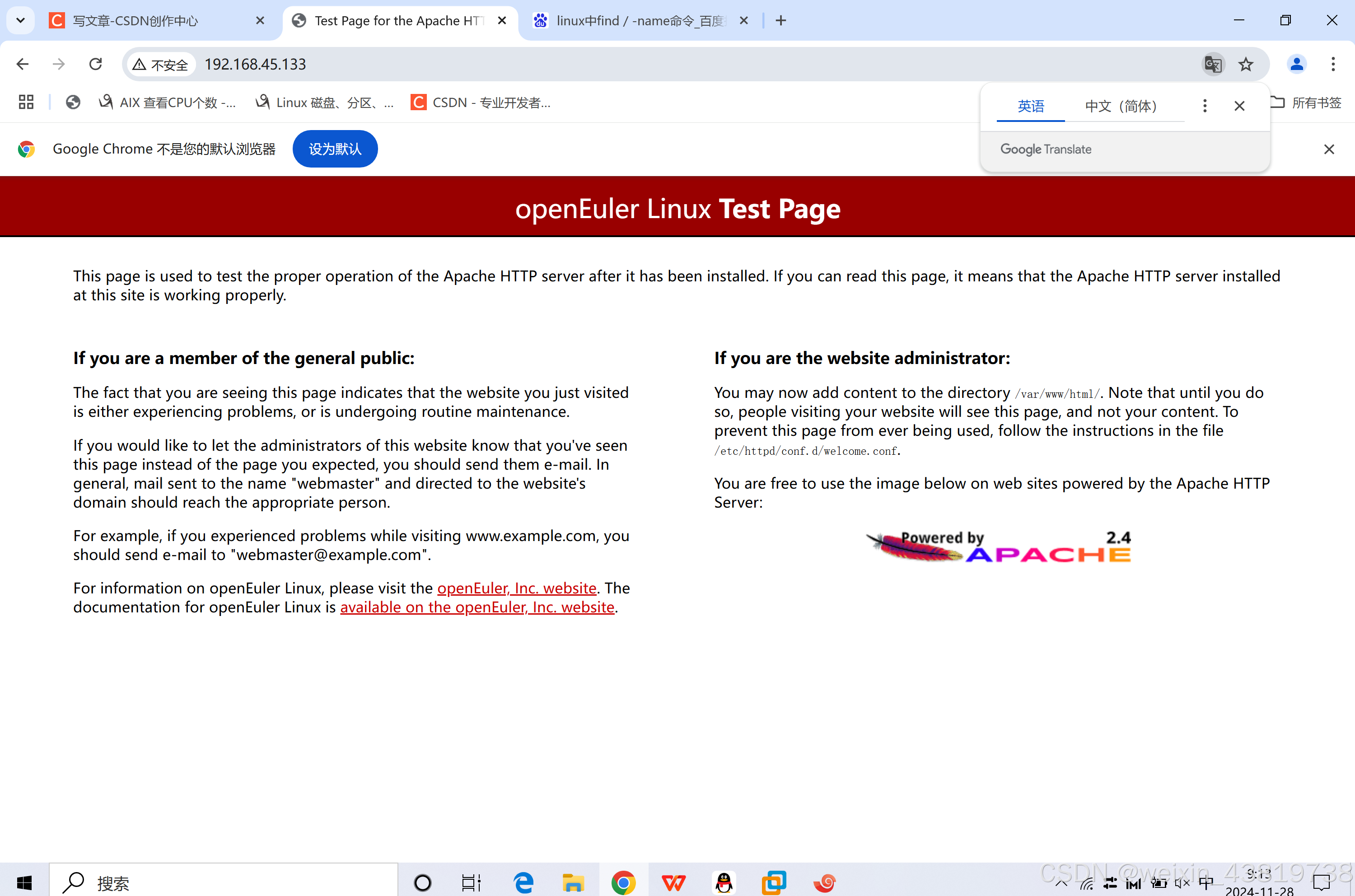Open Chrome's main three-dot menu

click(x=1333, y=64)
